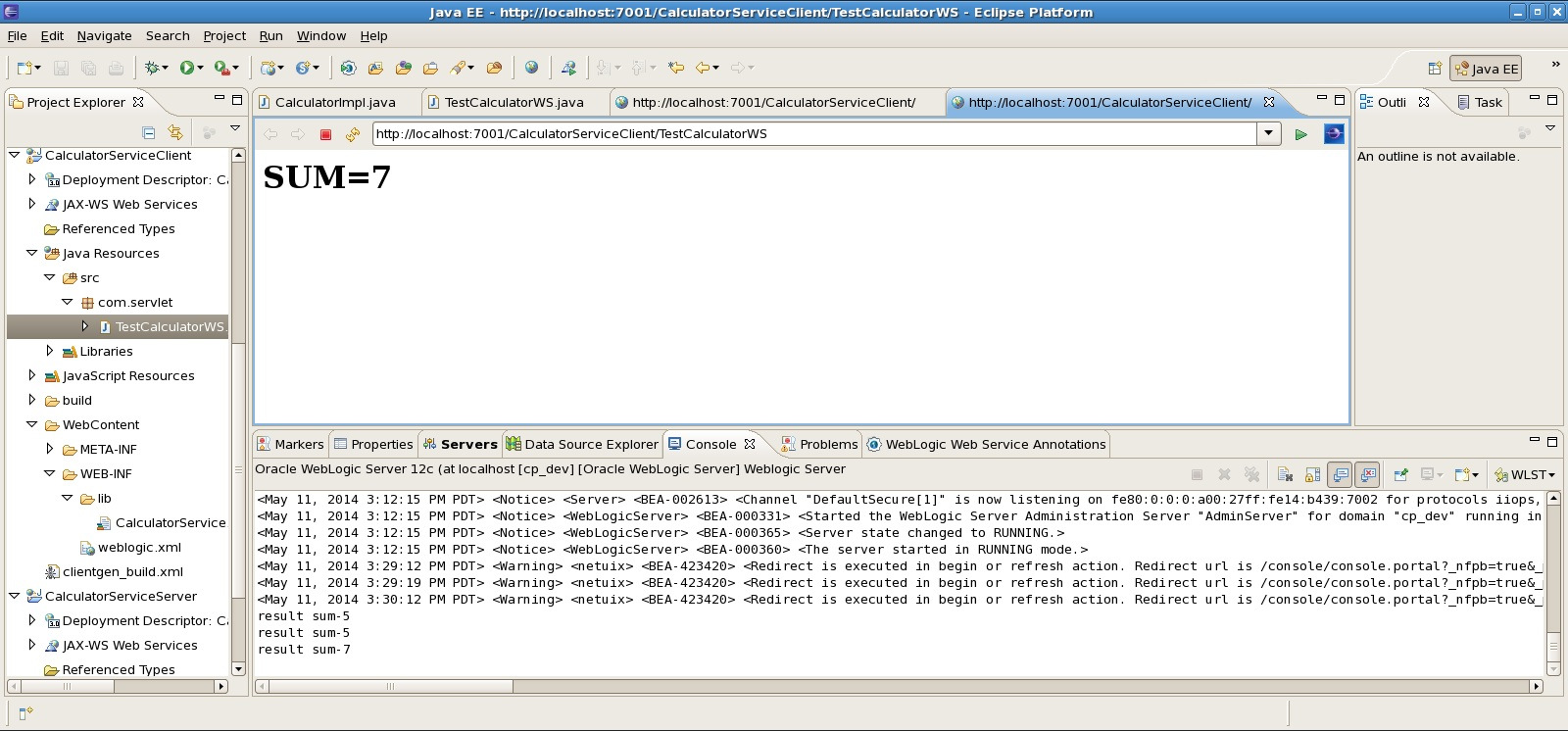Image resolution: width=1568 pixels, height=731 pixels.
Task: Open Run button dropdown arrow in toolbar
Action: [x=200, y=68]
